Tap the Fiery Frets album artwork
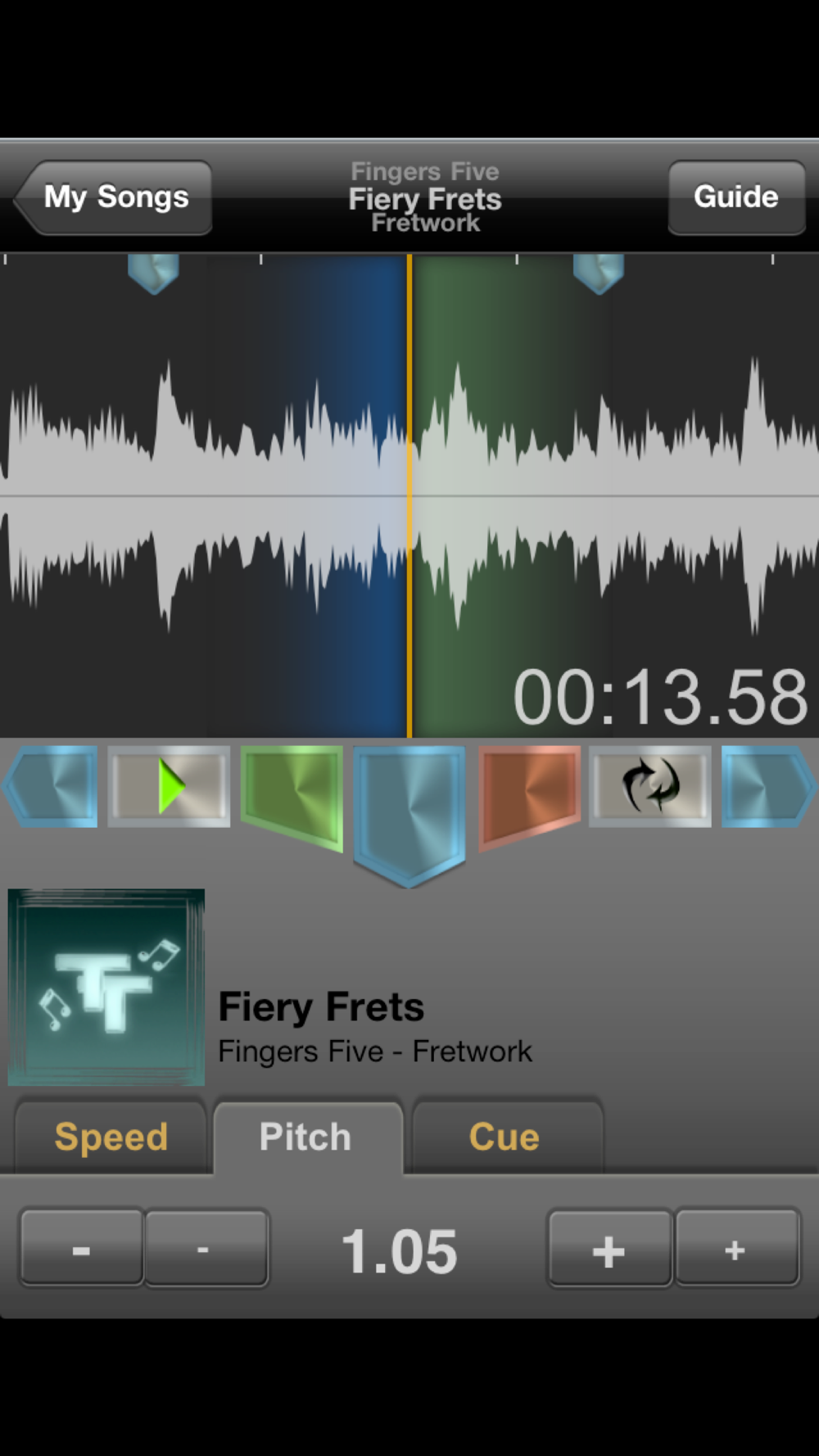 (x=106, y=987)
